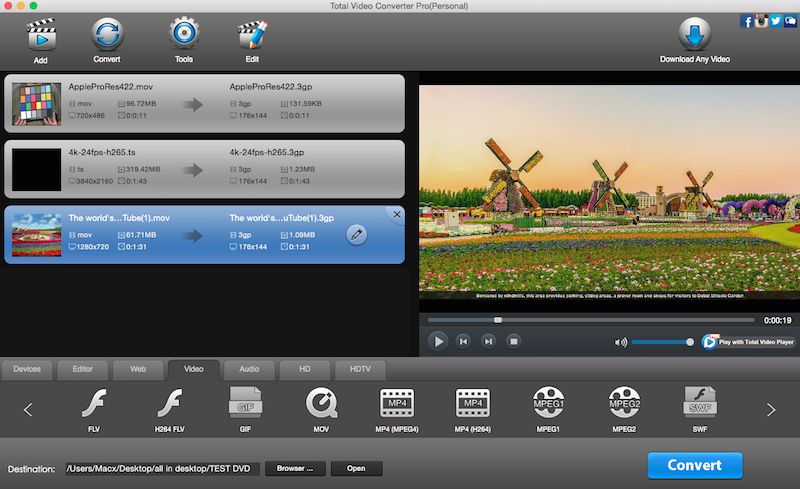This screenshot has height=489, width=800.
Task: Switch to the HDTV tab
Action: click(360, 370)
